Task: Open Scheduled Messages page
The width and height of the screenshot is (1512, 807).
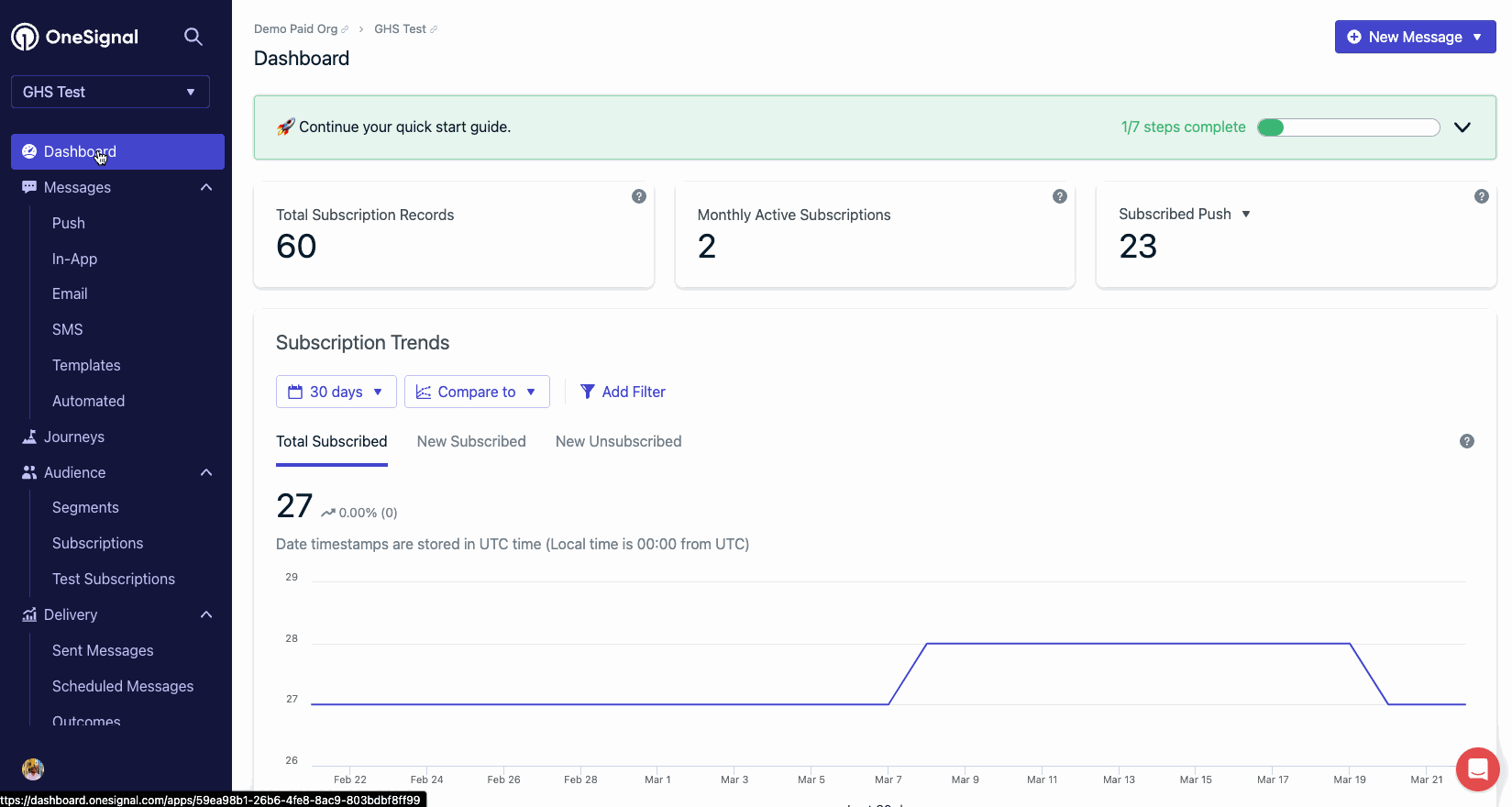Action: (x=123, y=686)
